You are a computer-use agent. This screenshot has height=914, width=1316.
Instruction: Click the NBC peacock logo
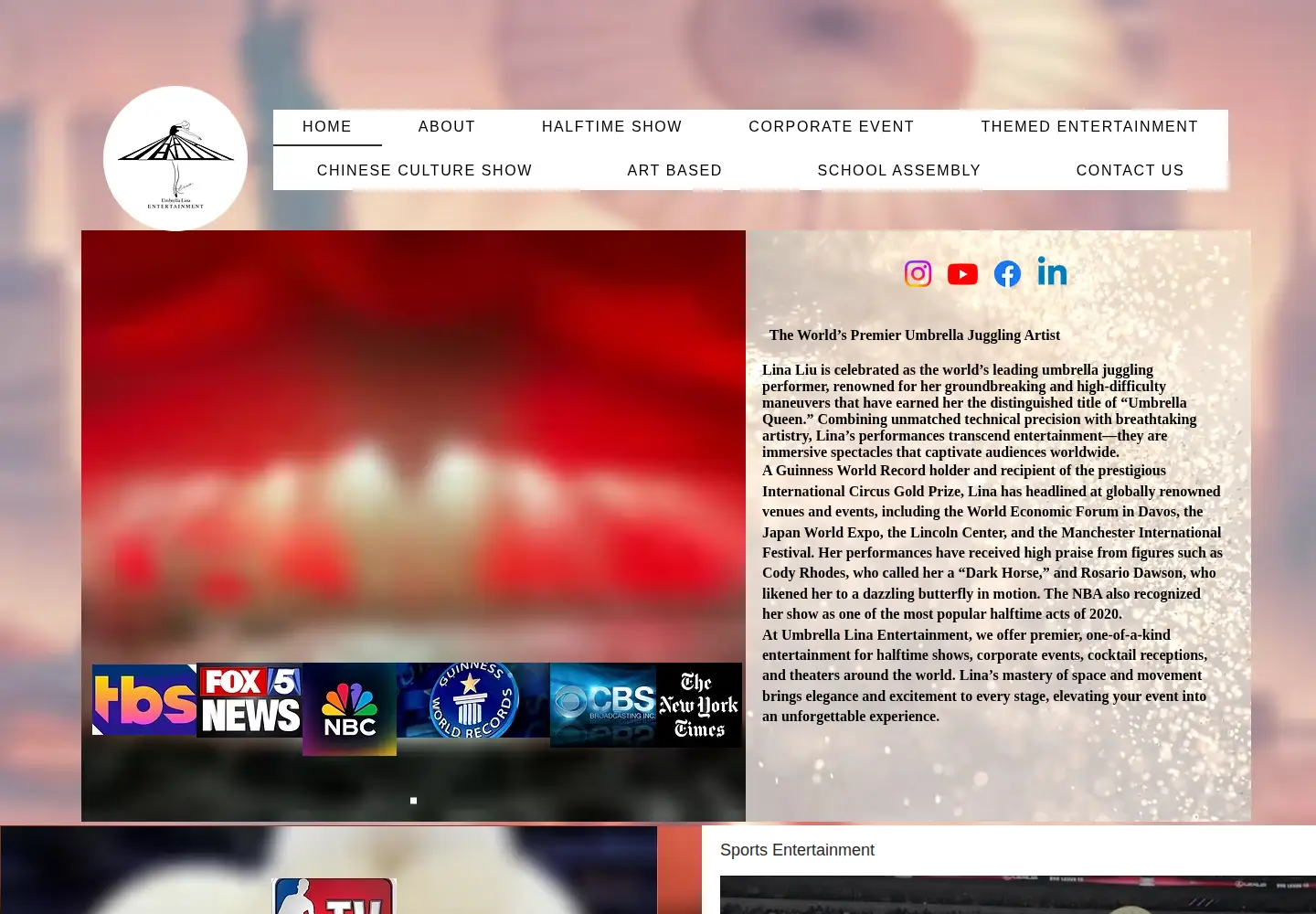(x=349, y=709)
